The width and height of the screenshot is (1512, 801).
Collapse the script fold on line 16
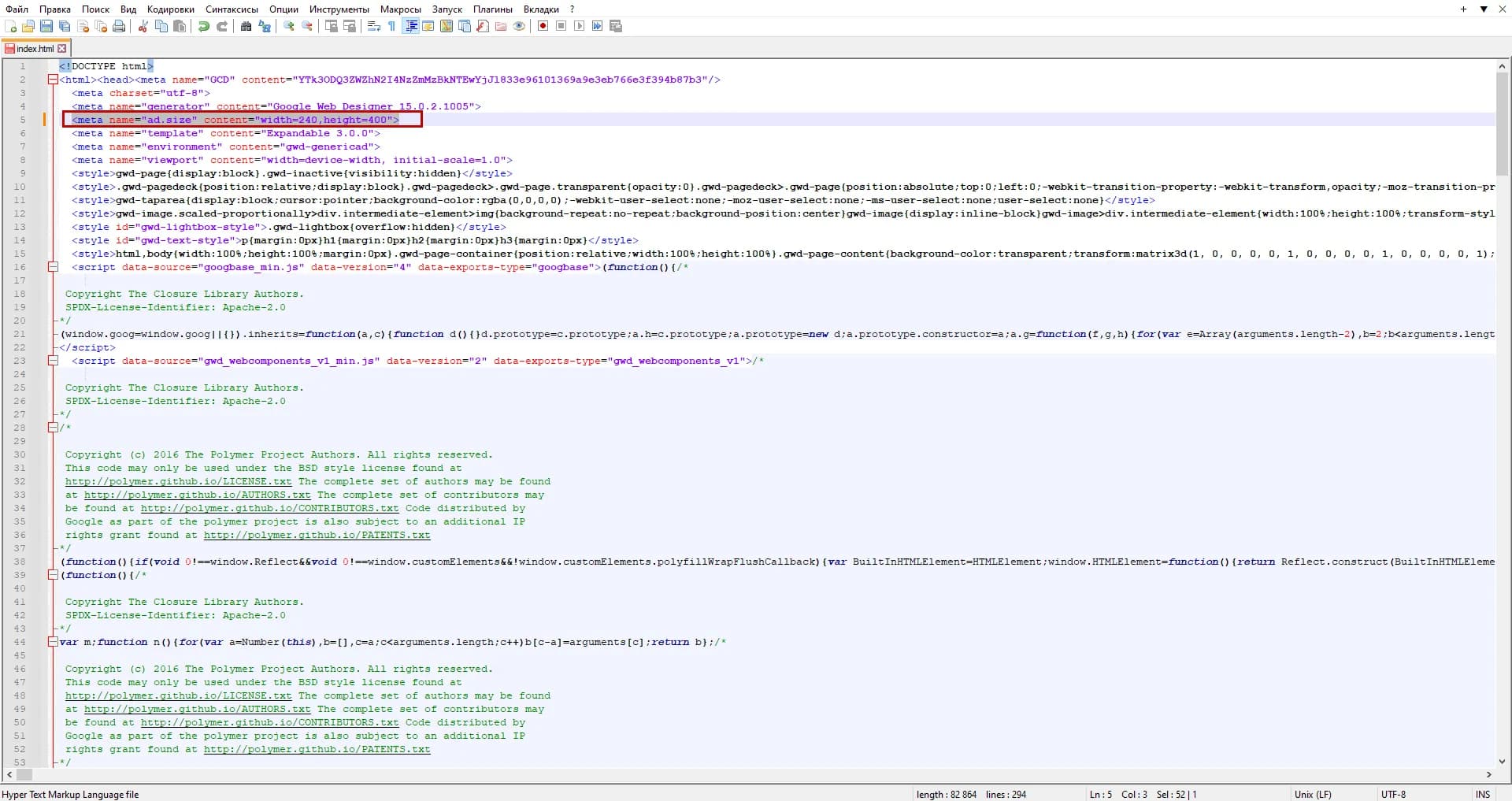pyautogui.click(x=53, y=267)
